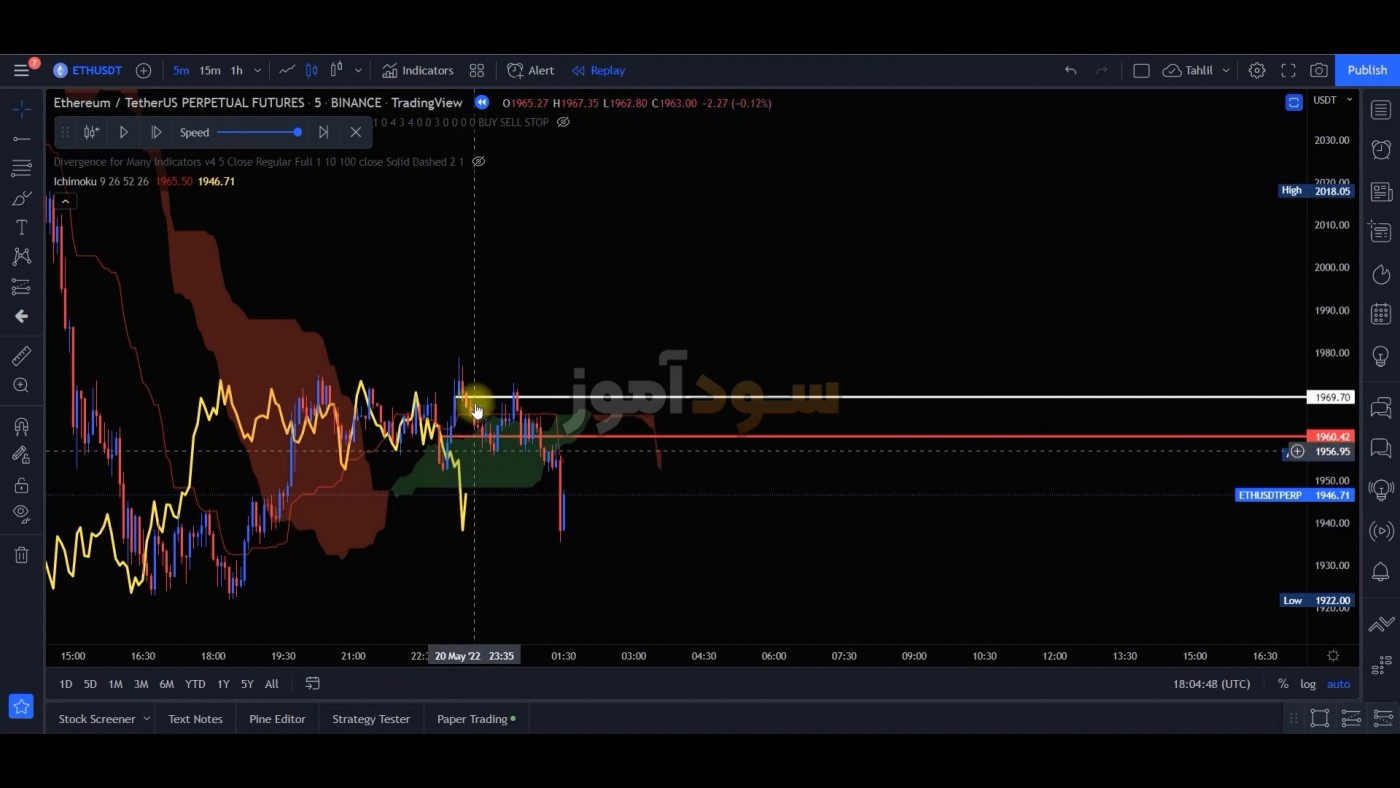Step replay forward one bar
This screenshot has width=1400, height=788.
pos(156,132)
